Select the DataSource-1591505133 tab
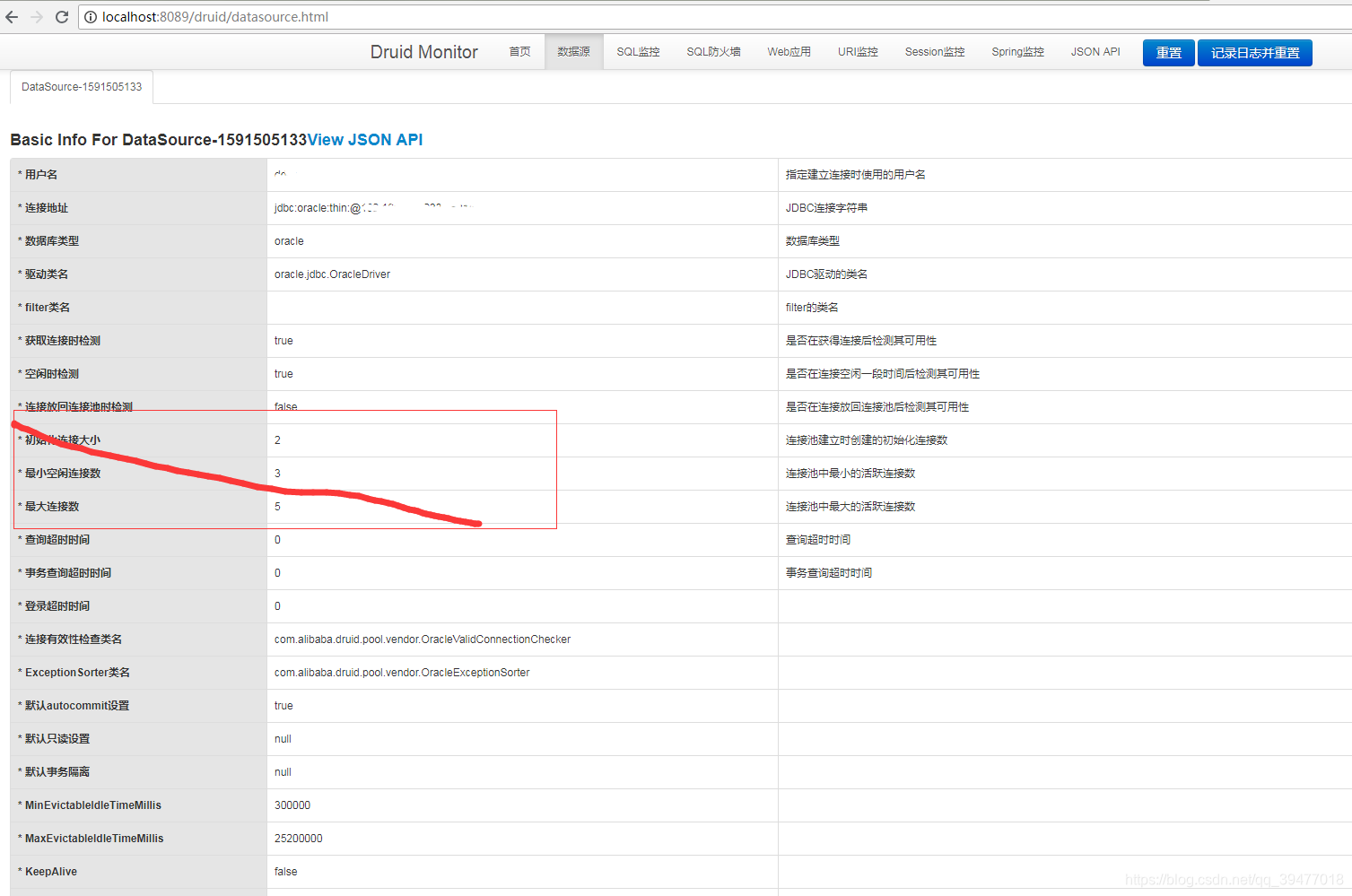The image size is (1352, 896). click(82, 87)
